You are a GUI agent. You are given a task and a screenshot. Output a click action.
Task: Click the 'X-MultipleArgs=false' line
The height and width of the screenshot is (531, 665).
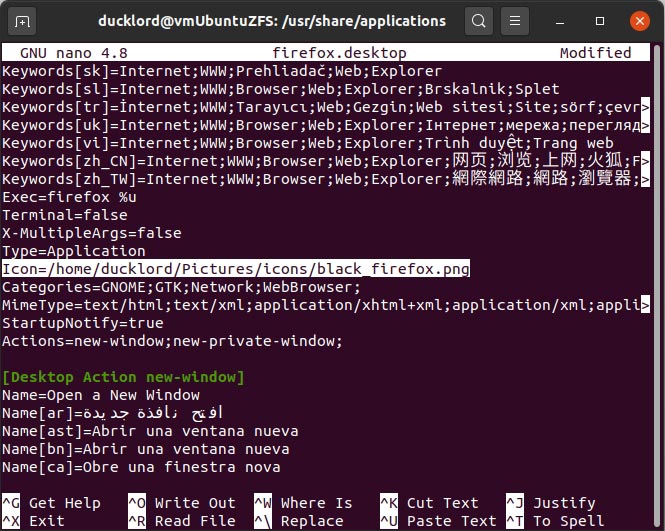pyautogui.click(x=92, y=233)
